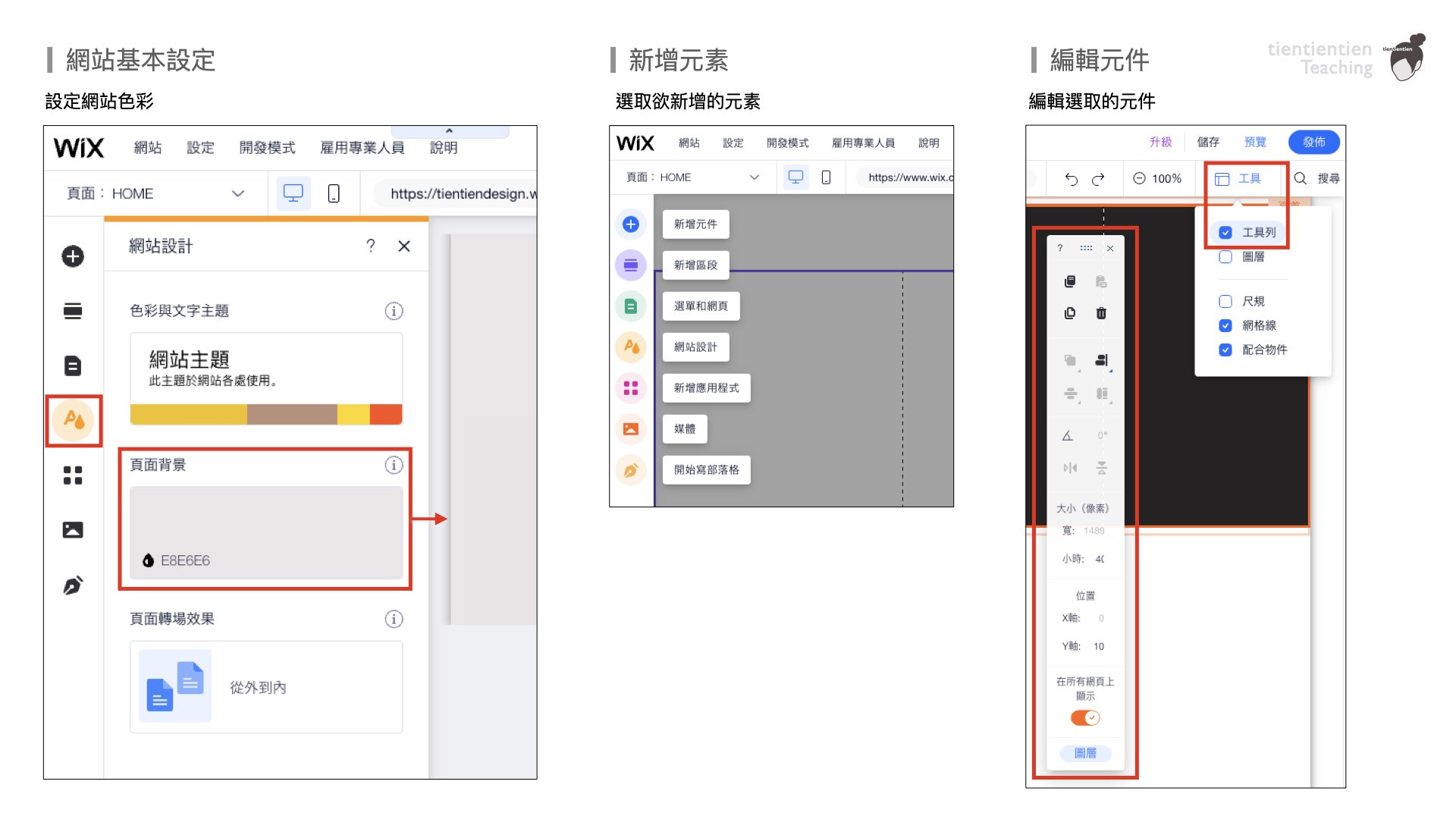Click the blue plus icon in middle editor
This screenshot has height=819, width=1456.
point(630,224)
